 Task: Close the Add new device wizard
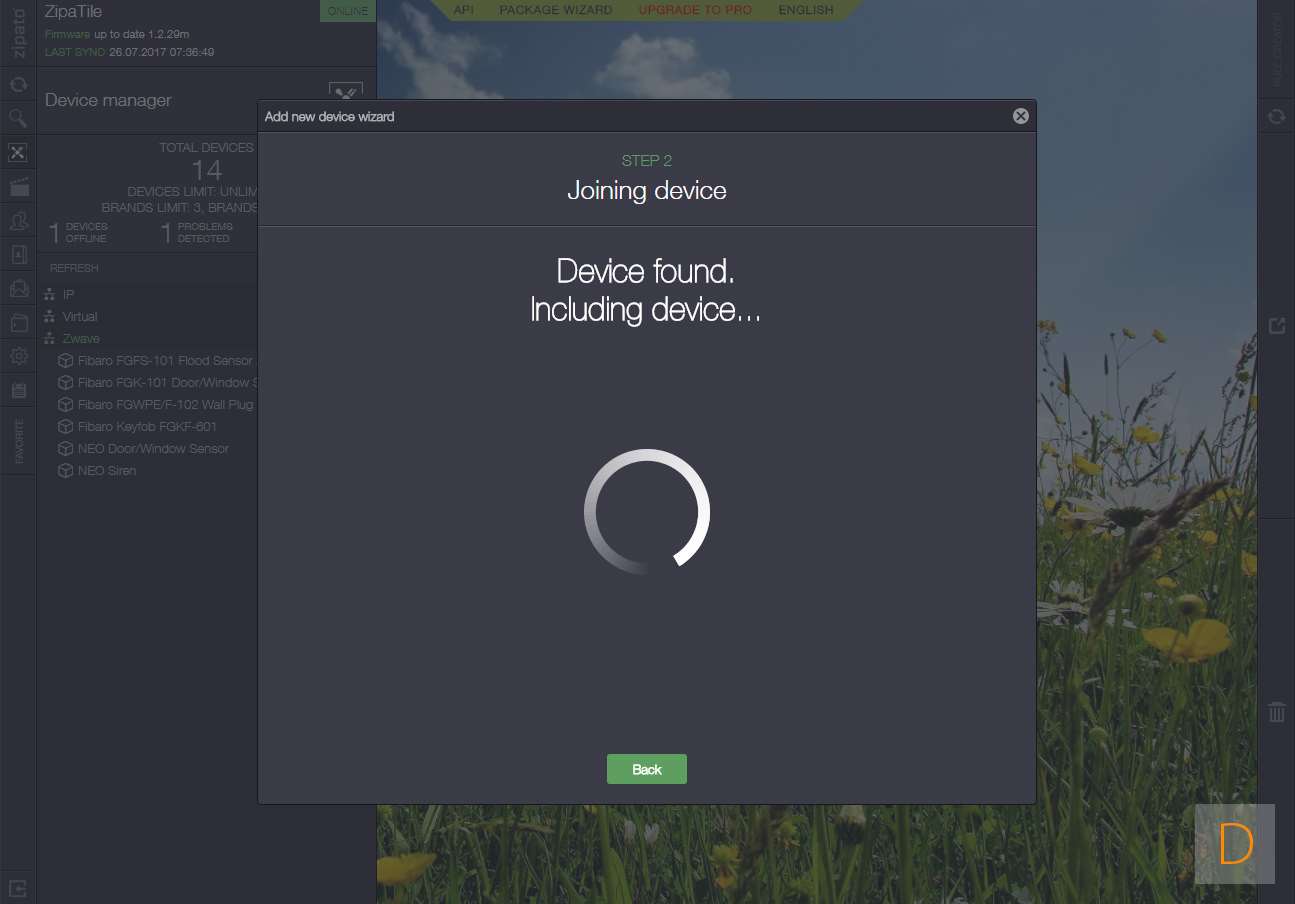1020,116
